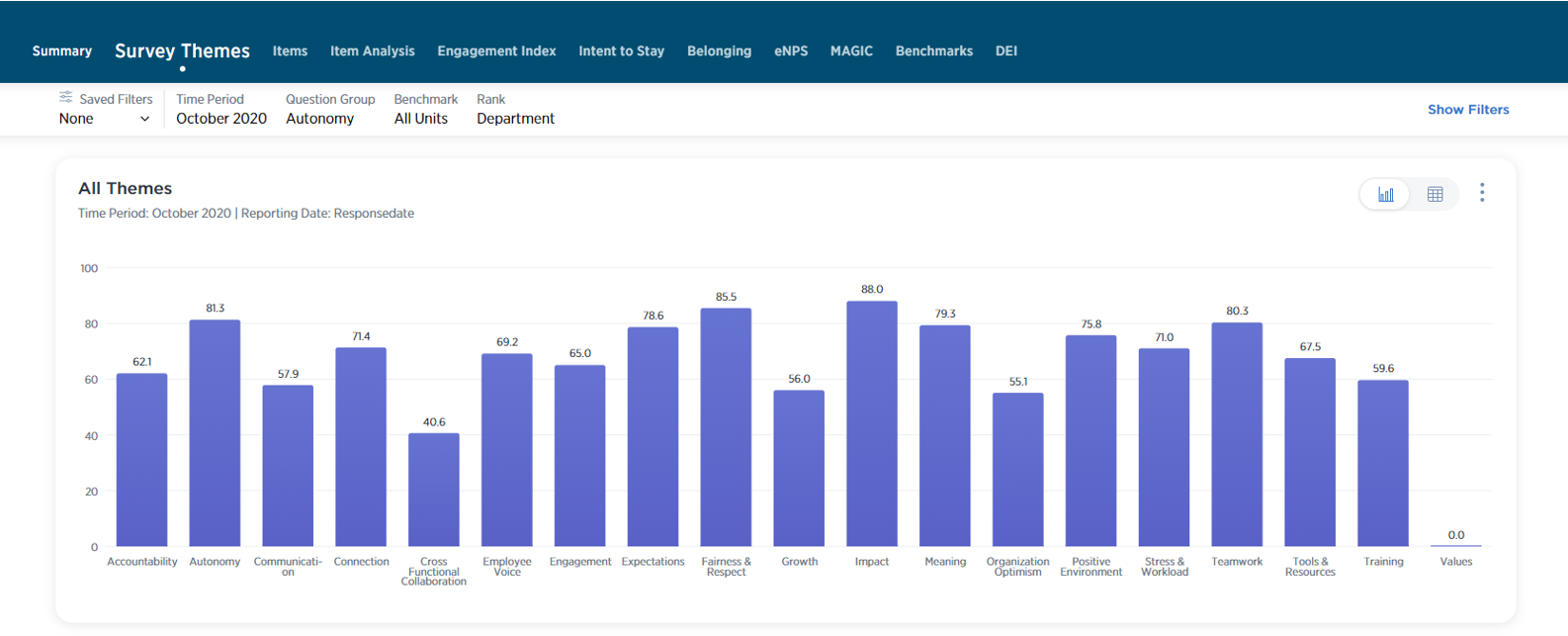The height and width of the screenshot is (636, 1568).
Task: Click the saved filters sliders icon
Action: (x=65, y=98)
